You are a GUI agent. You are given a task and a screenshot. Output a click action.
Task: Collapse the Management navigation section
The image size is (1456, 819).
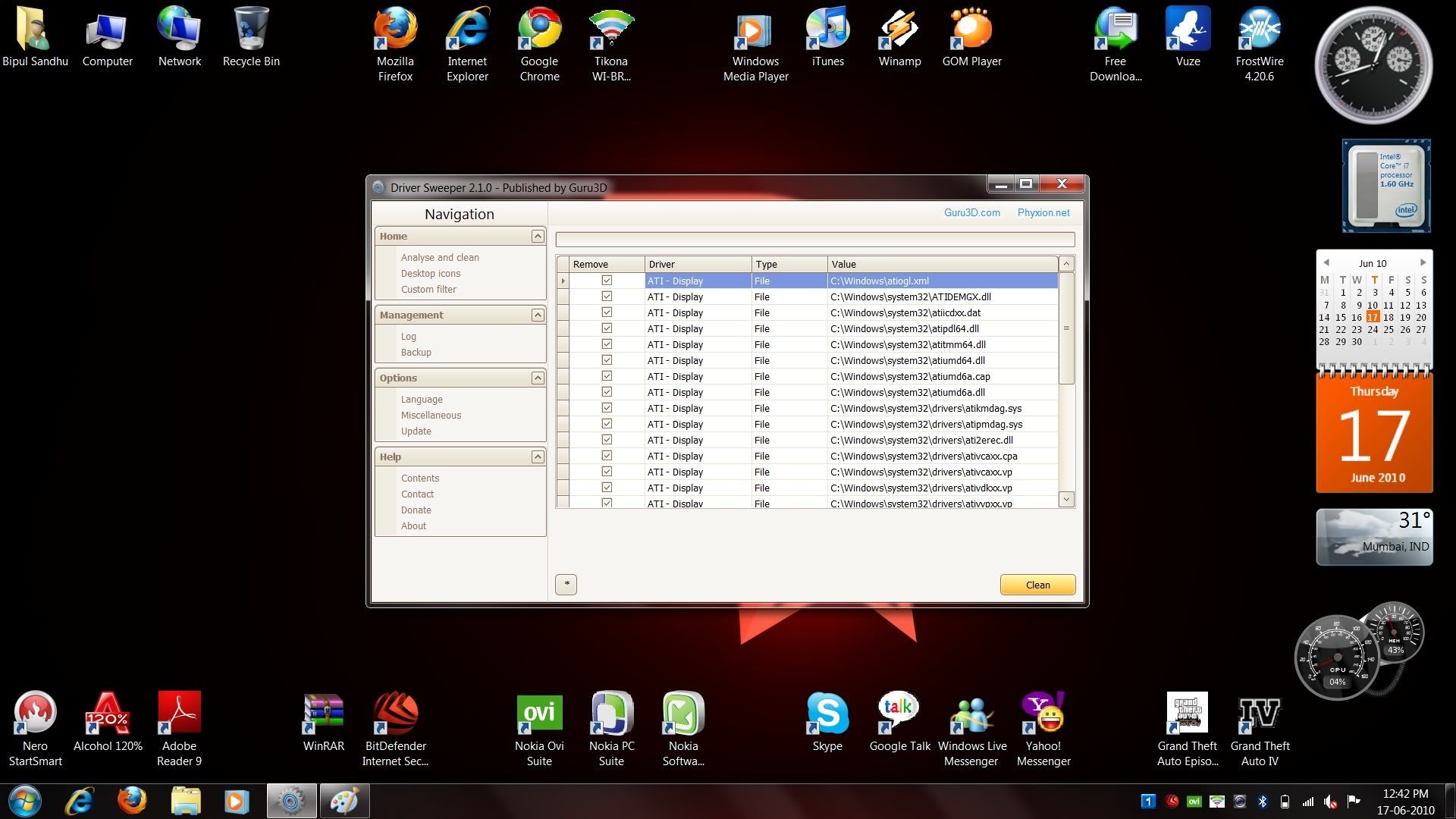pos(538,315)
